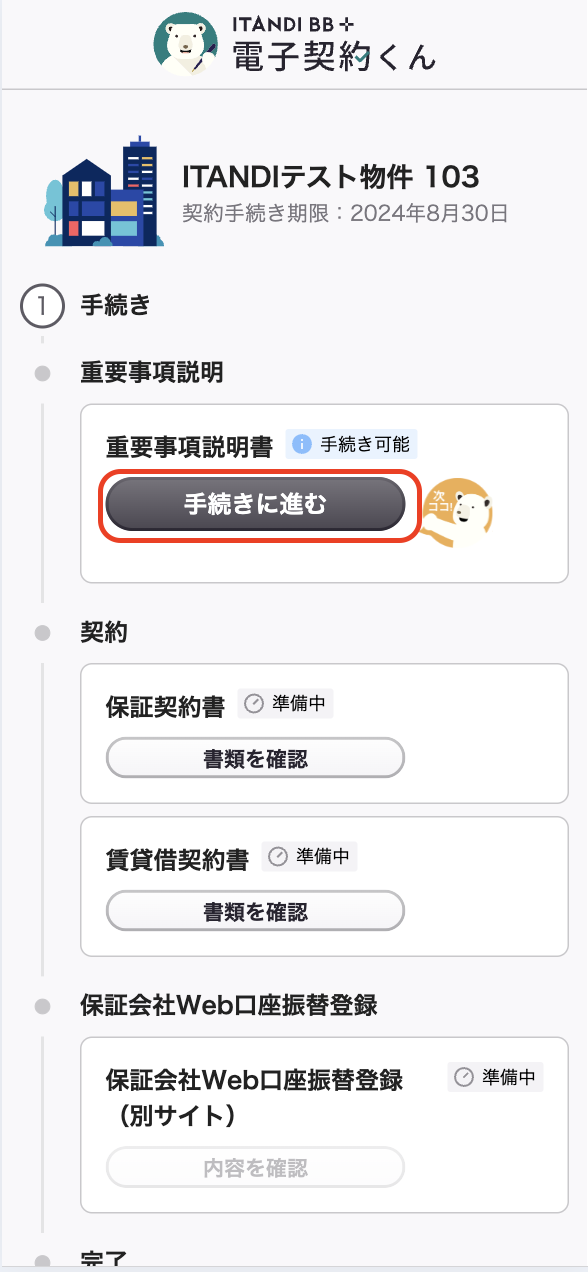This screenshot has width=588, height=1272.
Task: Open 書類を確認 for 保証契約書
Action: click(255, 759)
